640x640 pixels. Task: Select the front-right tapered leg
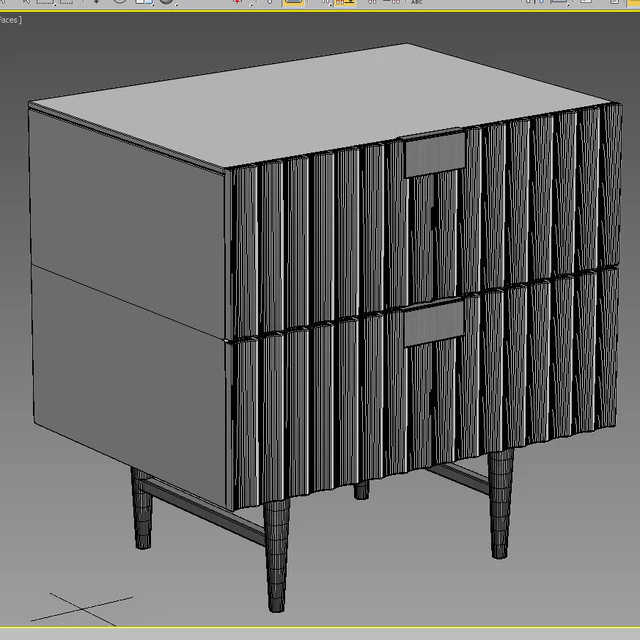pos(500,503)
